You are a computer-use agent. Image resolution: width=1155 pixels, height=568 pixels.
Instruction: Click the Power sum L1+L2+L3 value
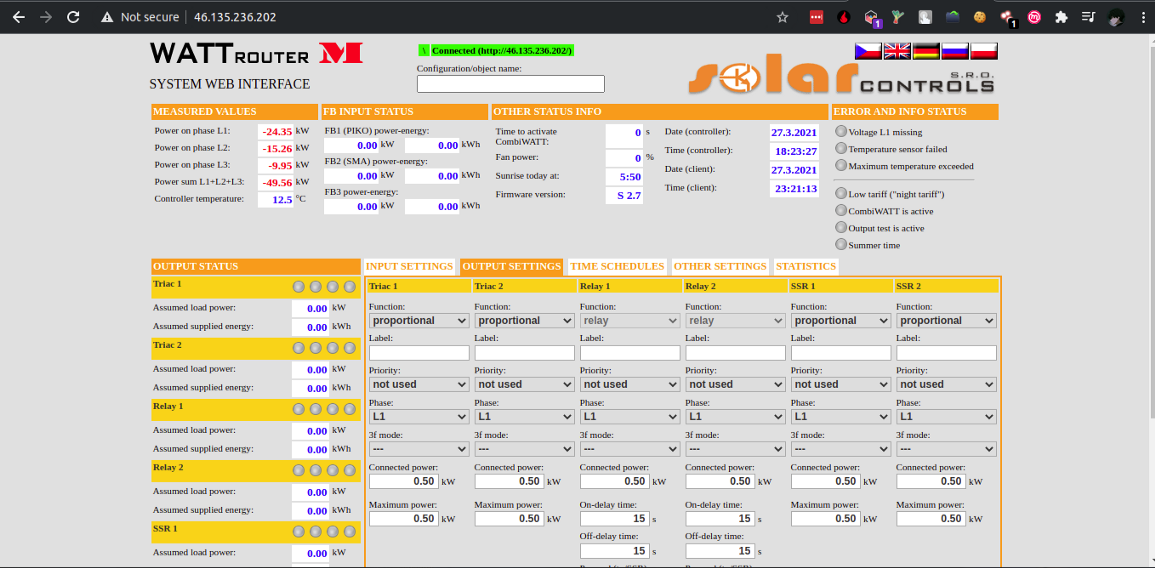tap(275, 182)
